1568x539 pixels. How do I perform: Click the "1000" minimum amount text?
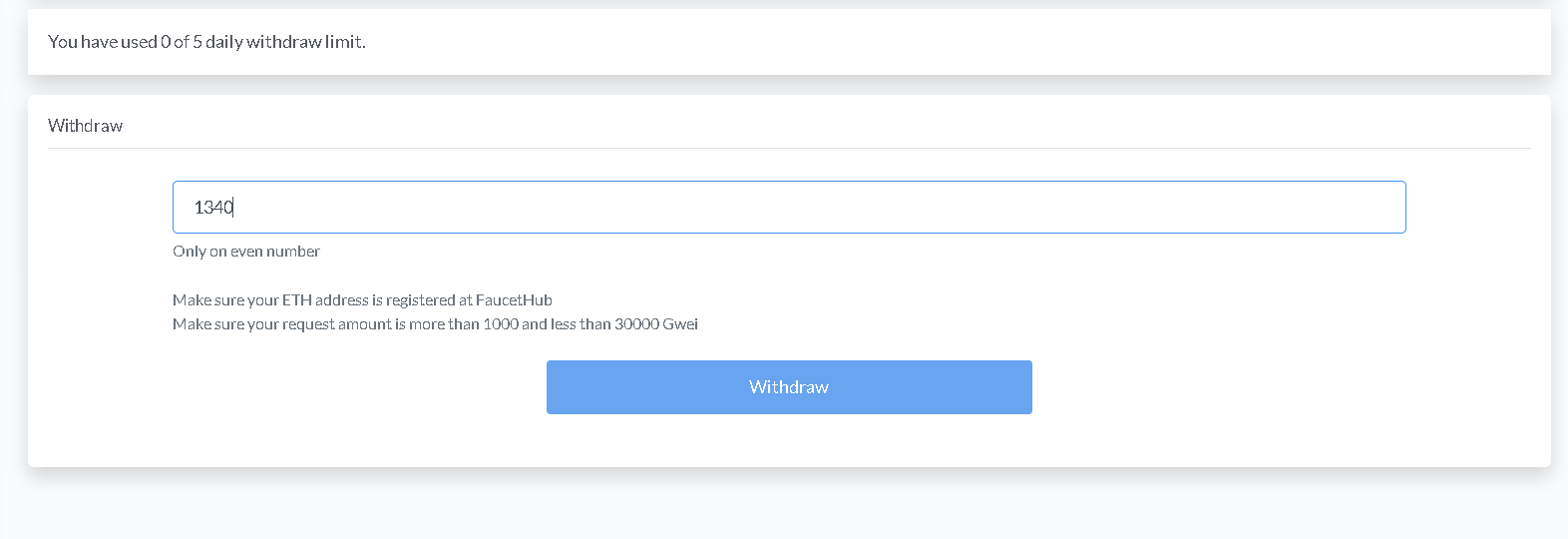[501, 324]
